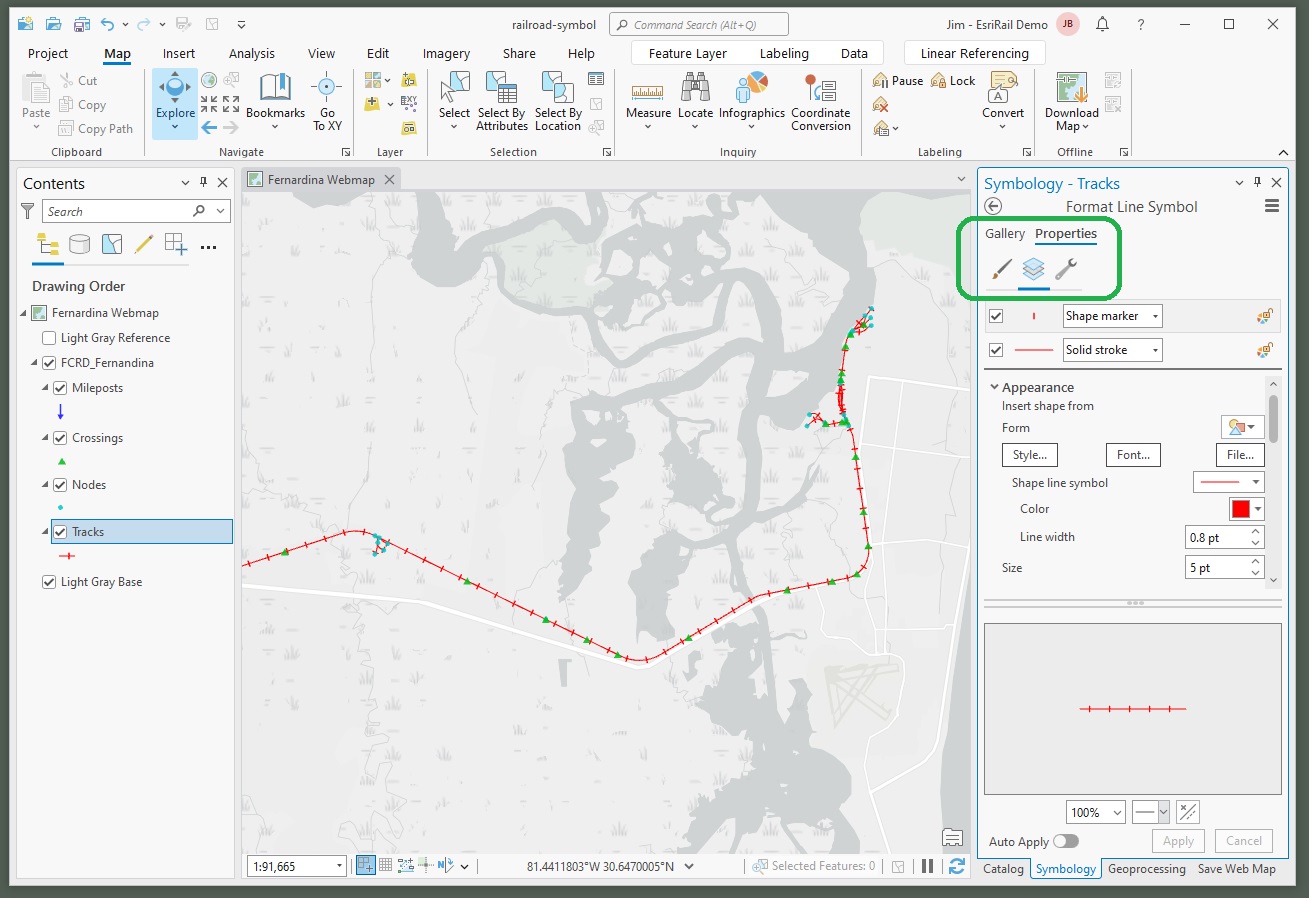Open the Solid stroke type dropdown

click(1154, 349)
